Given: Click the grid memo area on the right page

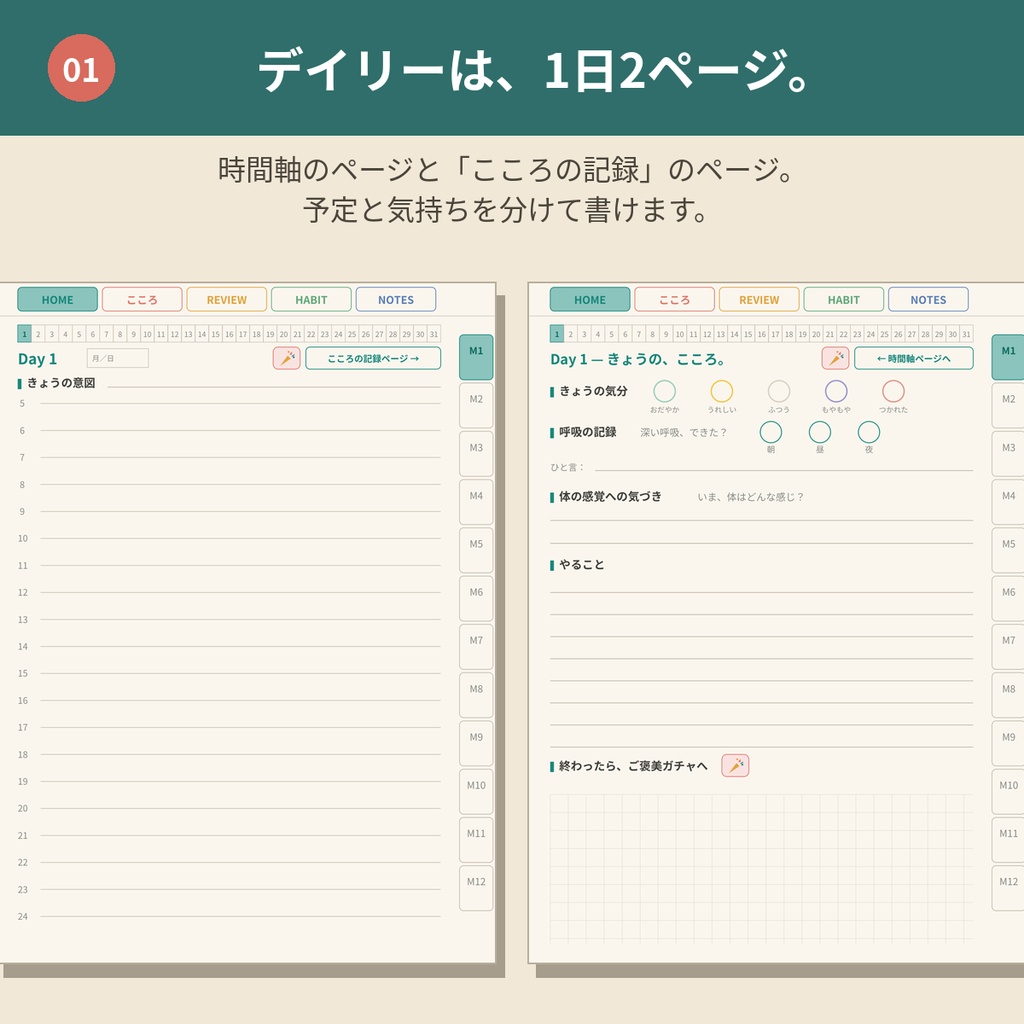Looking at the screenshot, I should coord(761,867).
